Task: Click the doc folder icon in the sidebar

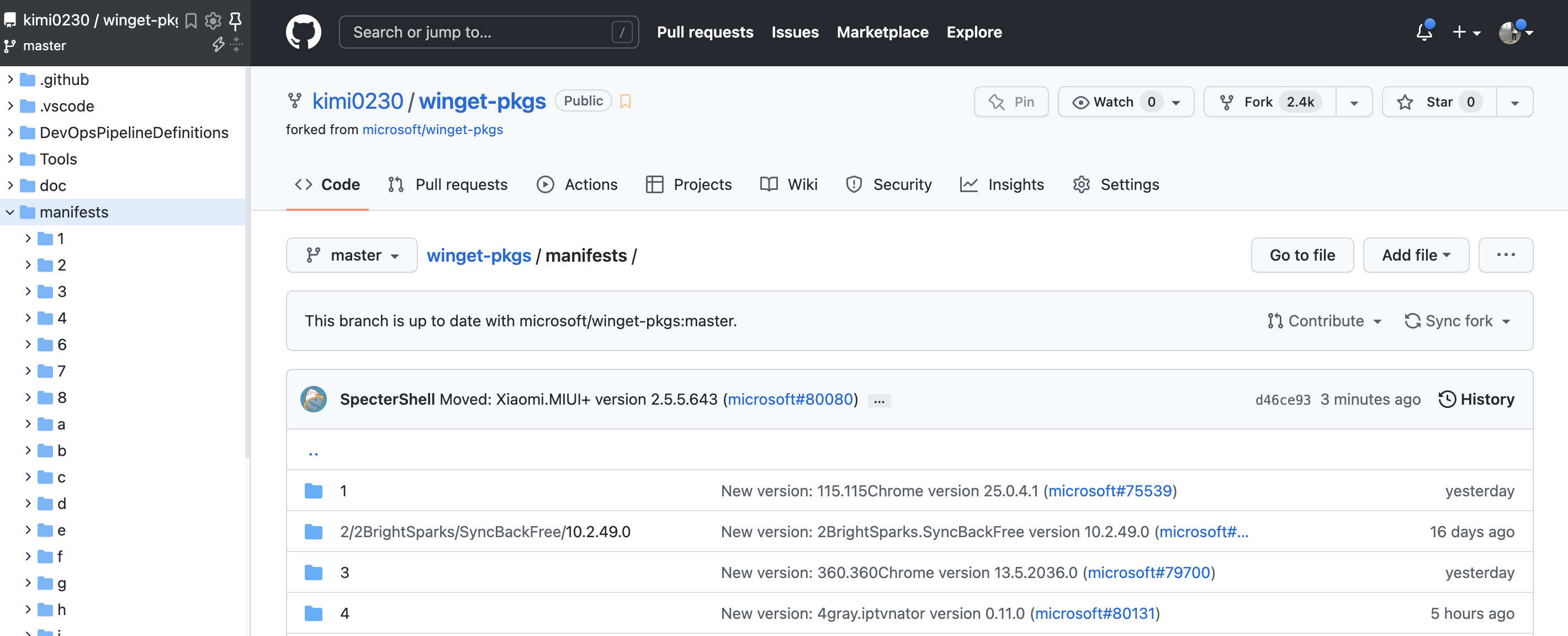Action: [28, 185]
